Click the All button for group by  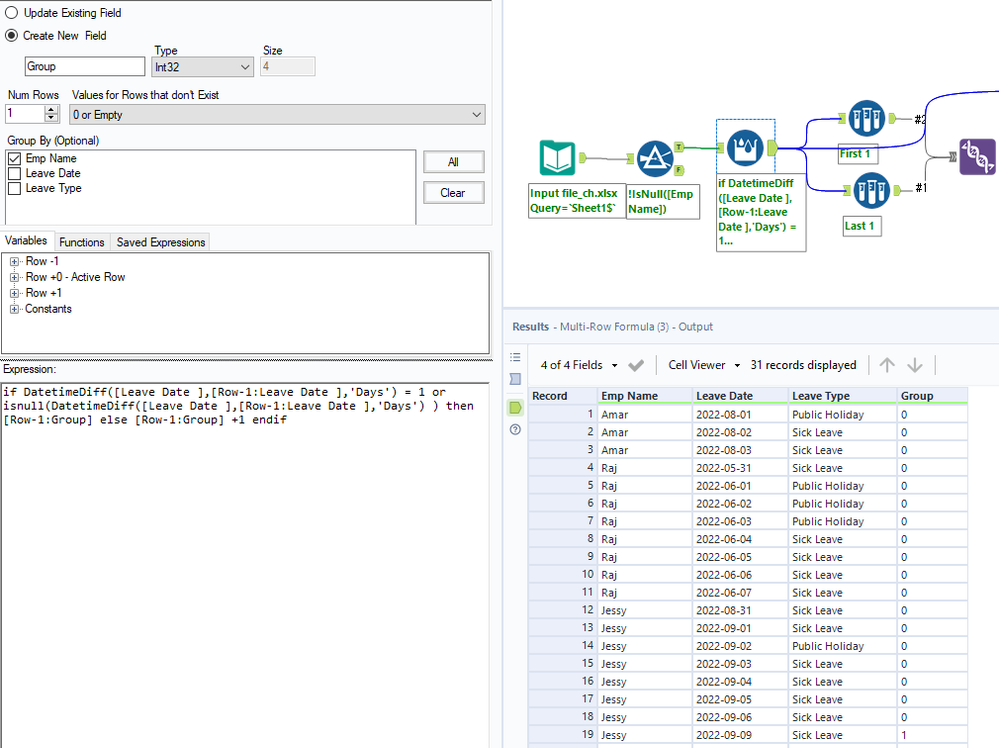453,162
